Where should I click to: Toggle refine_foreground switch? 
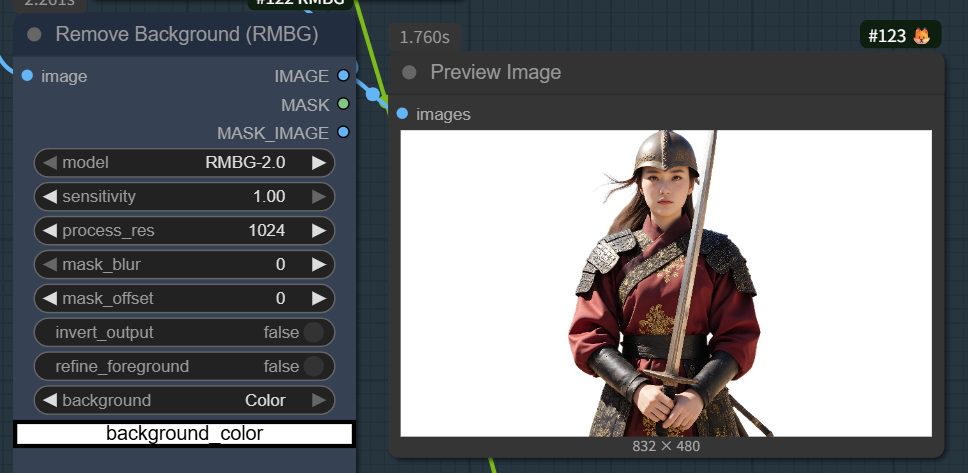coord(314,366)
